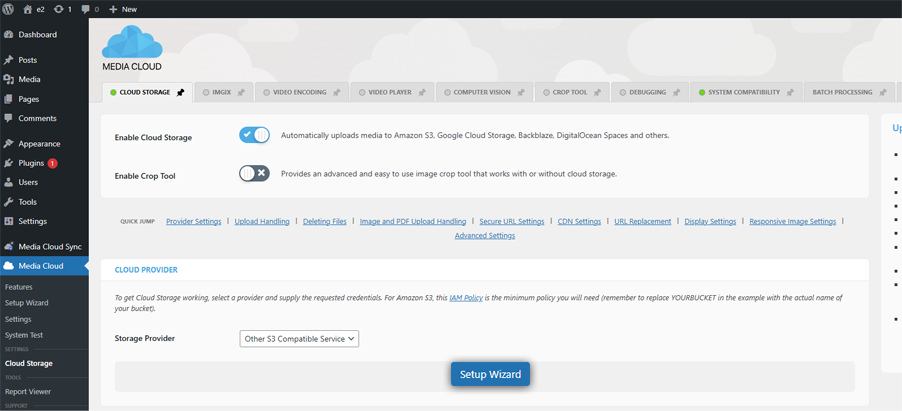Click the Users person icon
The width and height of the screenshot is (902, 411).
[9, 182]
